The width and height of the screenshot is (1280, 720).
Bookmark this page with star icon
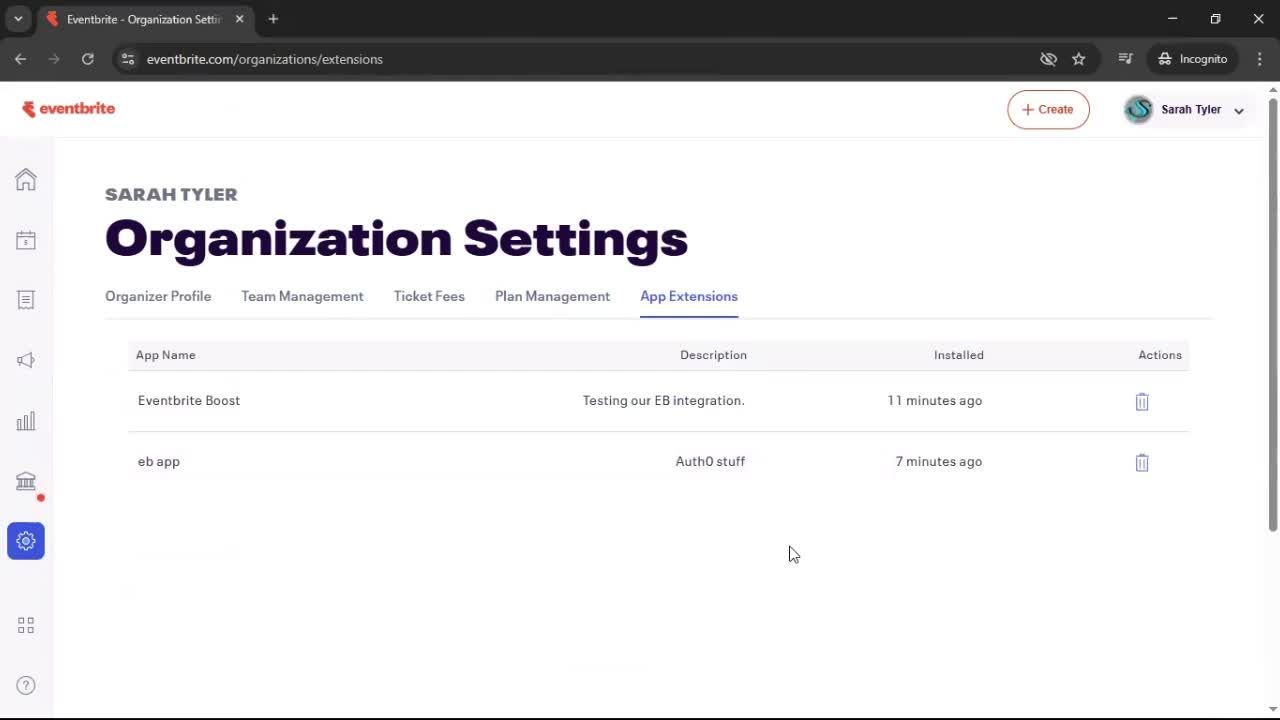(1078, 59)
